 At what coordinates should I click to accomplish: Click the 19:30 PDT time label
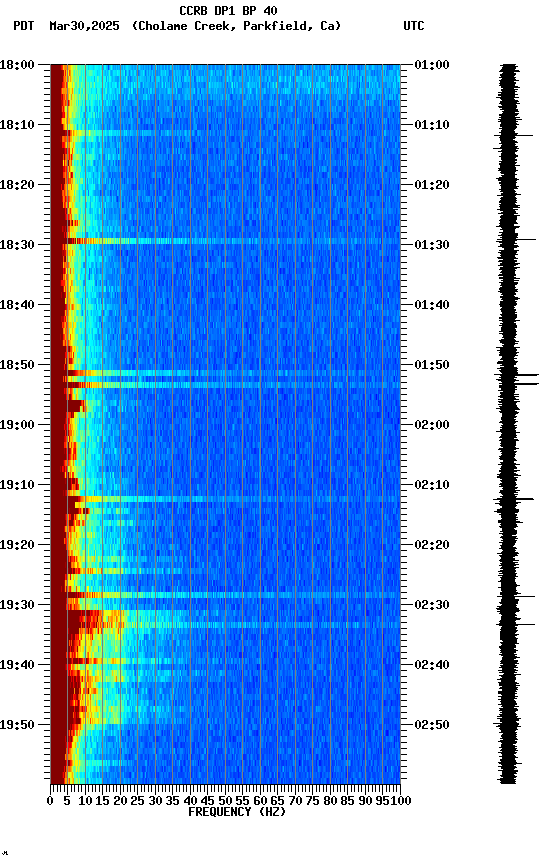17,605
